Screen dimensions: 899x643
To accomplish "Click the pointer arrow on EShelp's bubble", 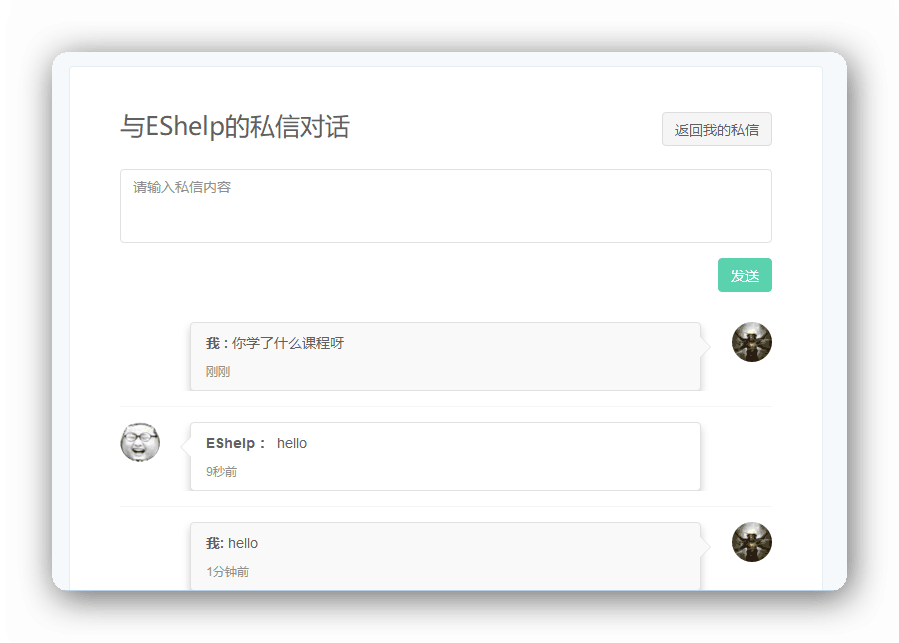I will coord(185,444).
